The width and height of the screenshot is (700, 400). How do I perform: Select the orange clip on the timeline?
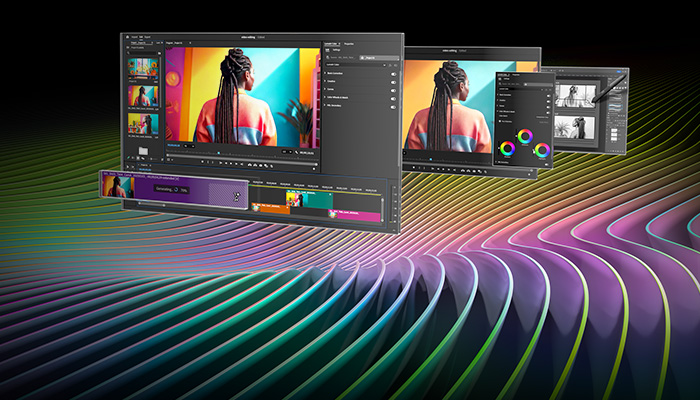click(x=270, y=210)
